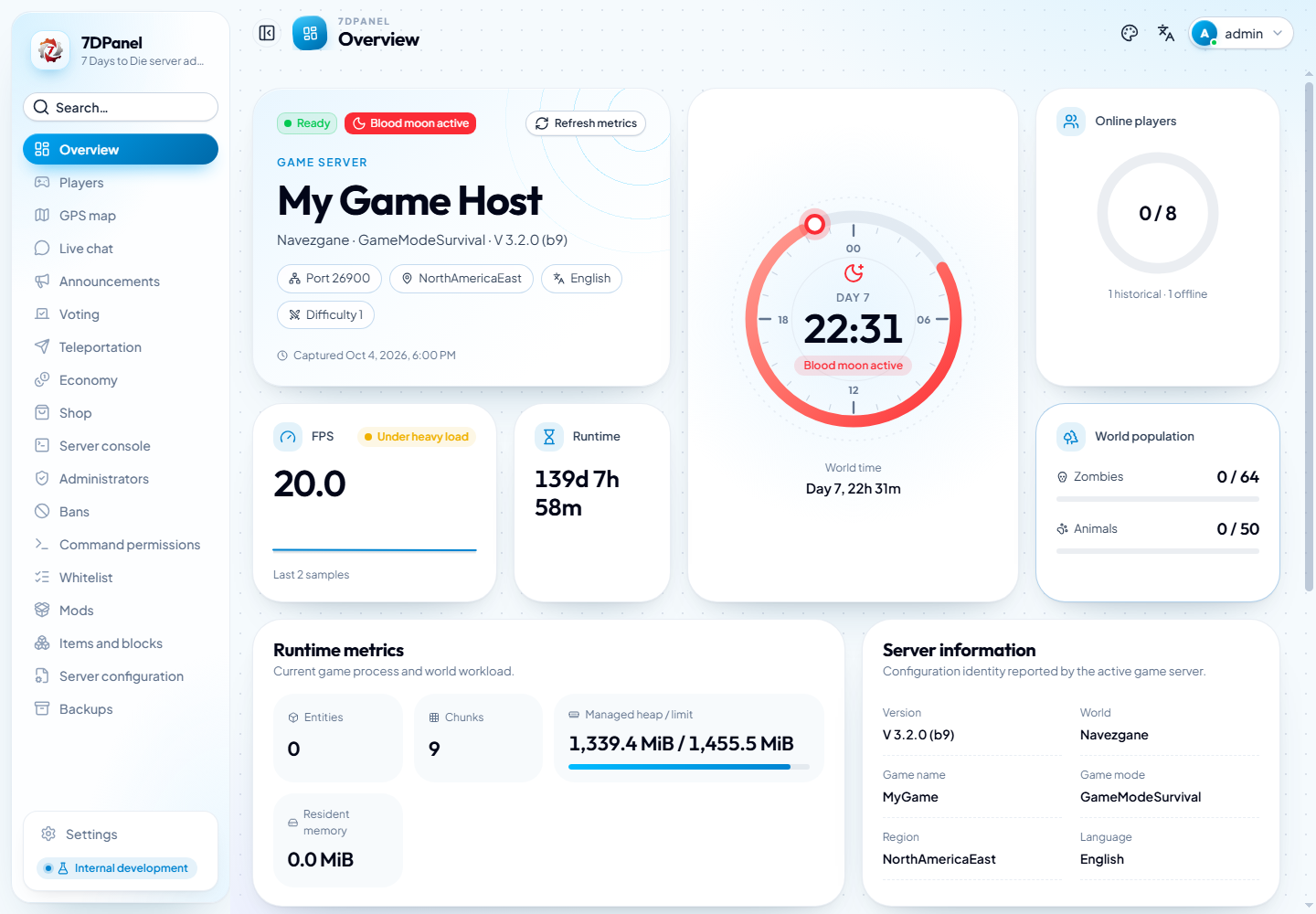The height and width of the screenshot is (914, 1316).
Task: Click Refresh metrics button
Action: [586, 123]
